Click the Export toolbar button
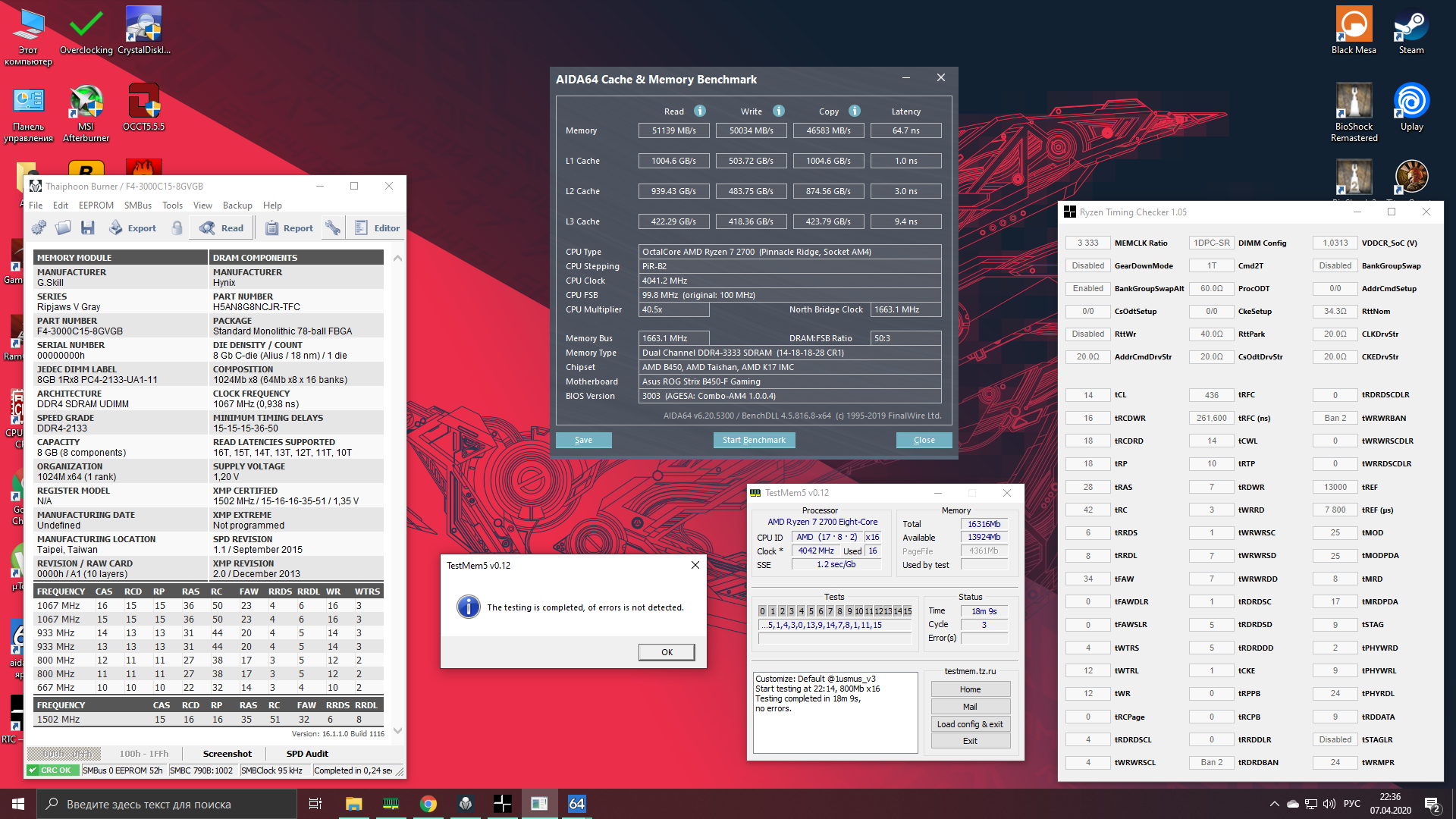This screenshot has width=1456, height=819. [x=133, y=227]
